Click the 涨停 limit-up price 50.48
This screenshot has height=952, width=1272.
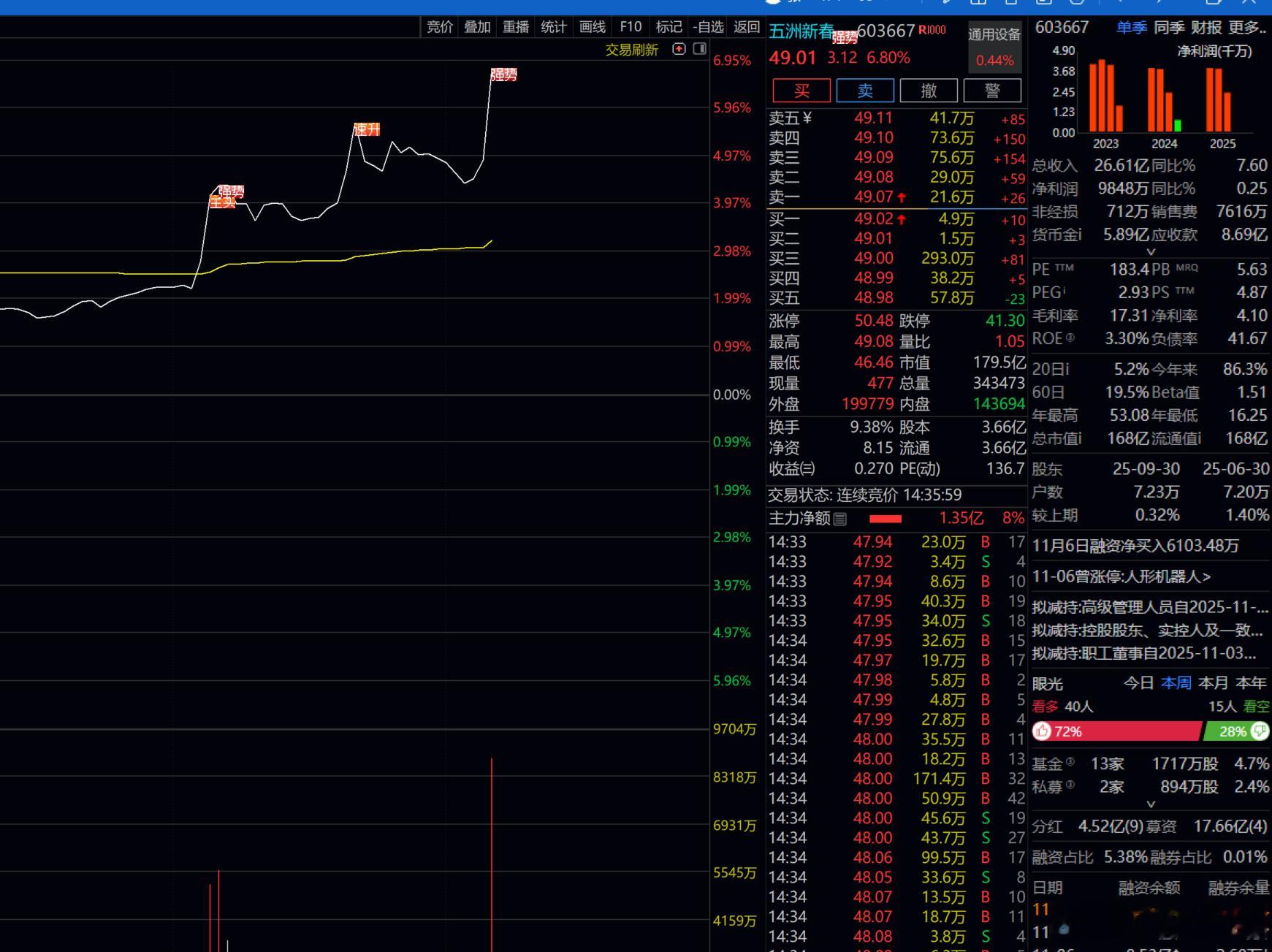pyautogui.click(x=874, y=321)
